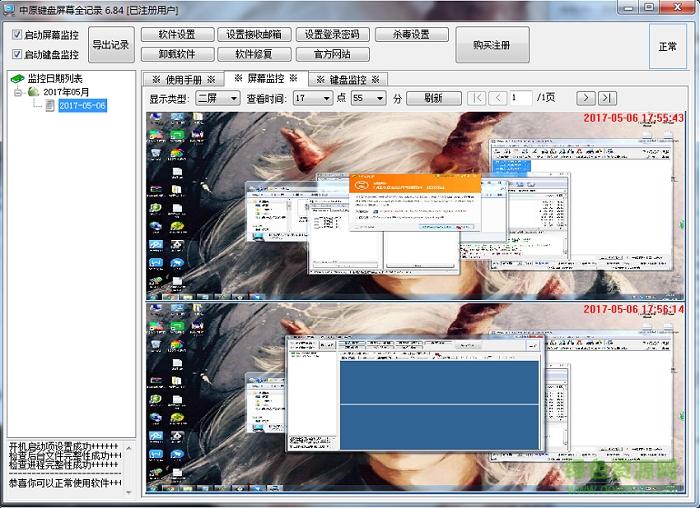Click the 2017年05月 folder icon
Image resolution: width=700 pixels, height=508 pixels.
click(34, 92)
